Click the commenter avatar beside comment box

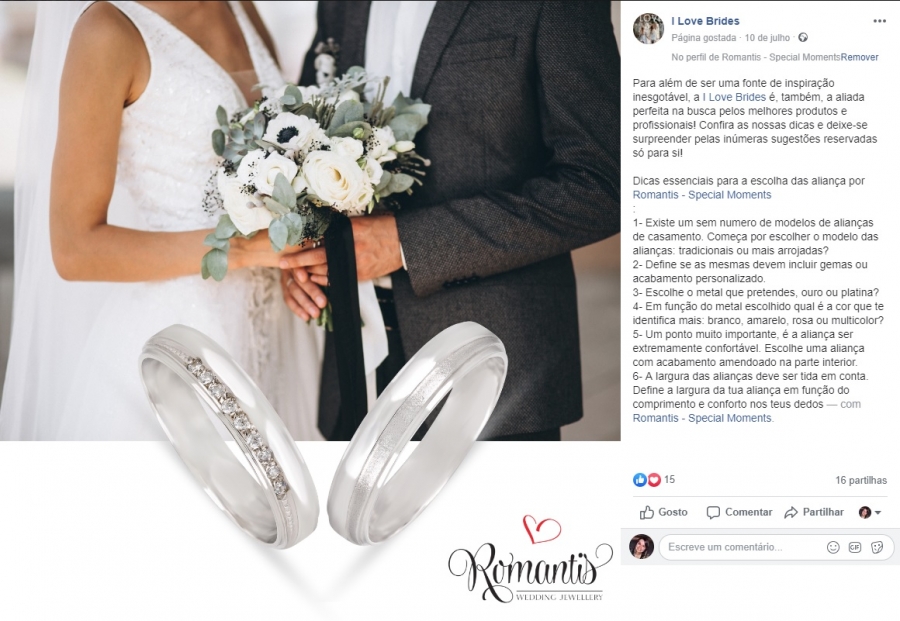tap(641, 546)
